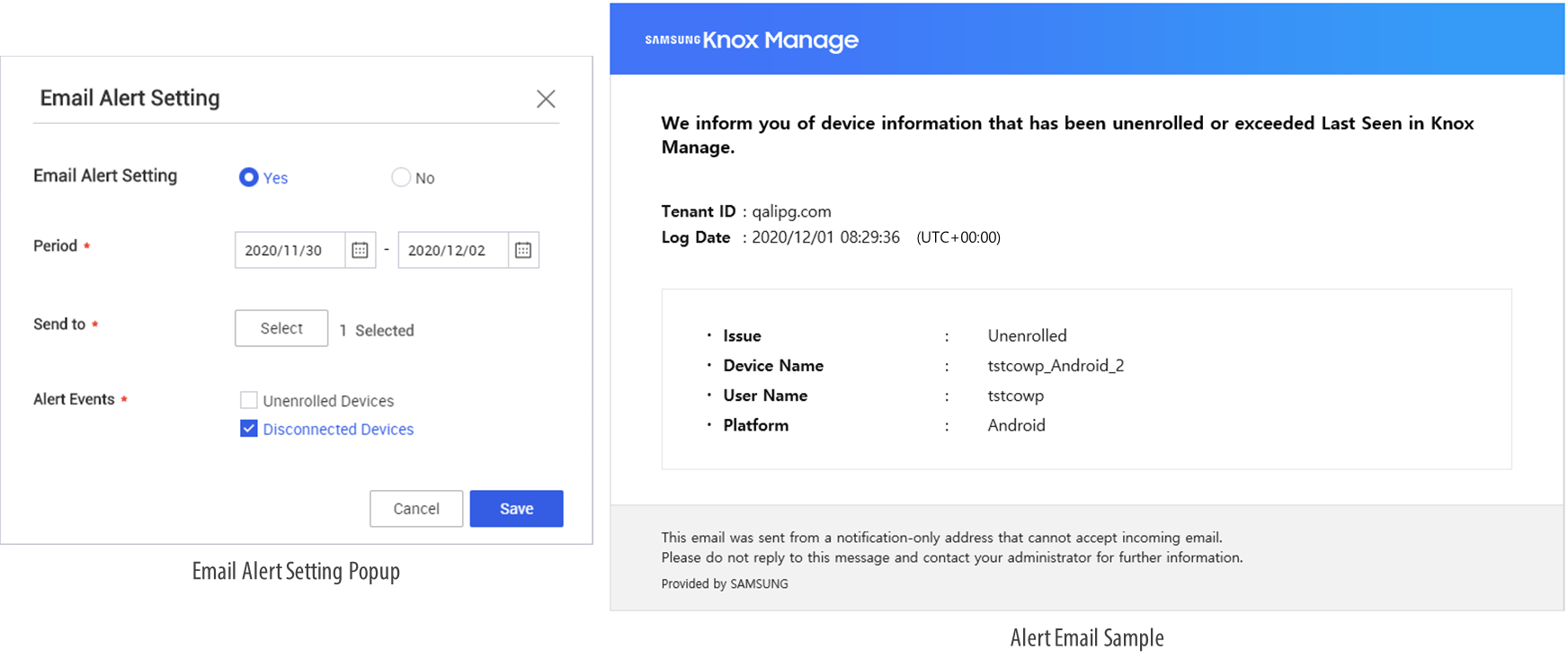Open the start date calendar picker
The image size is (1568, 659).
[x=360, y=250]
